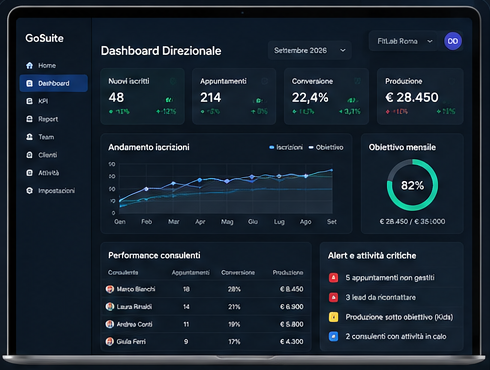Click the red alert icon for lead da ricontattare
Image resolution: width=490 pixels, height=370 pixels.
[333, 297]
